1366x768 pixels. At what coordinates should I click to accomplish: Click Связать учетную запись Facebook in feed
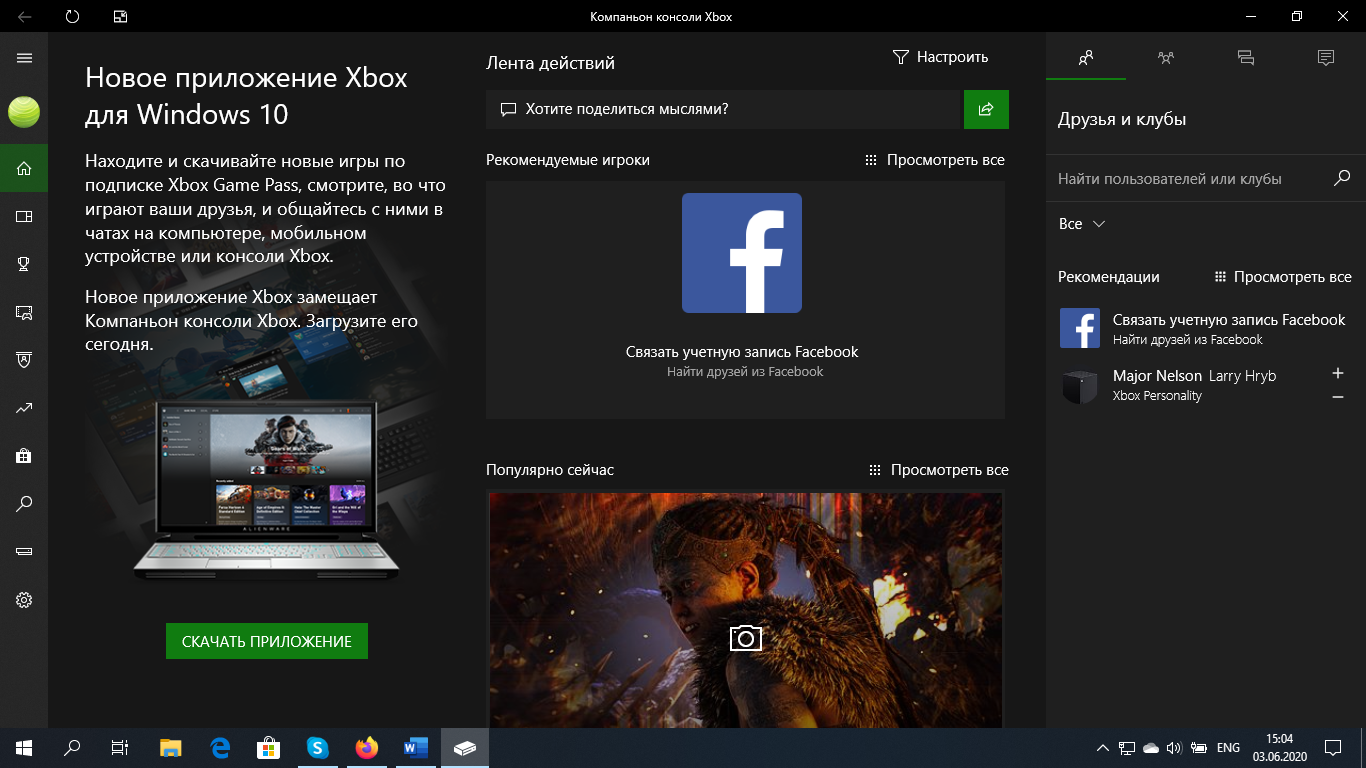click(x=742, y=352)
